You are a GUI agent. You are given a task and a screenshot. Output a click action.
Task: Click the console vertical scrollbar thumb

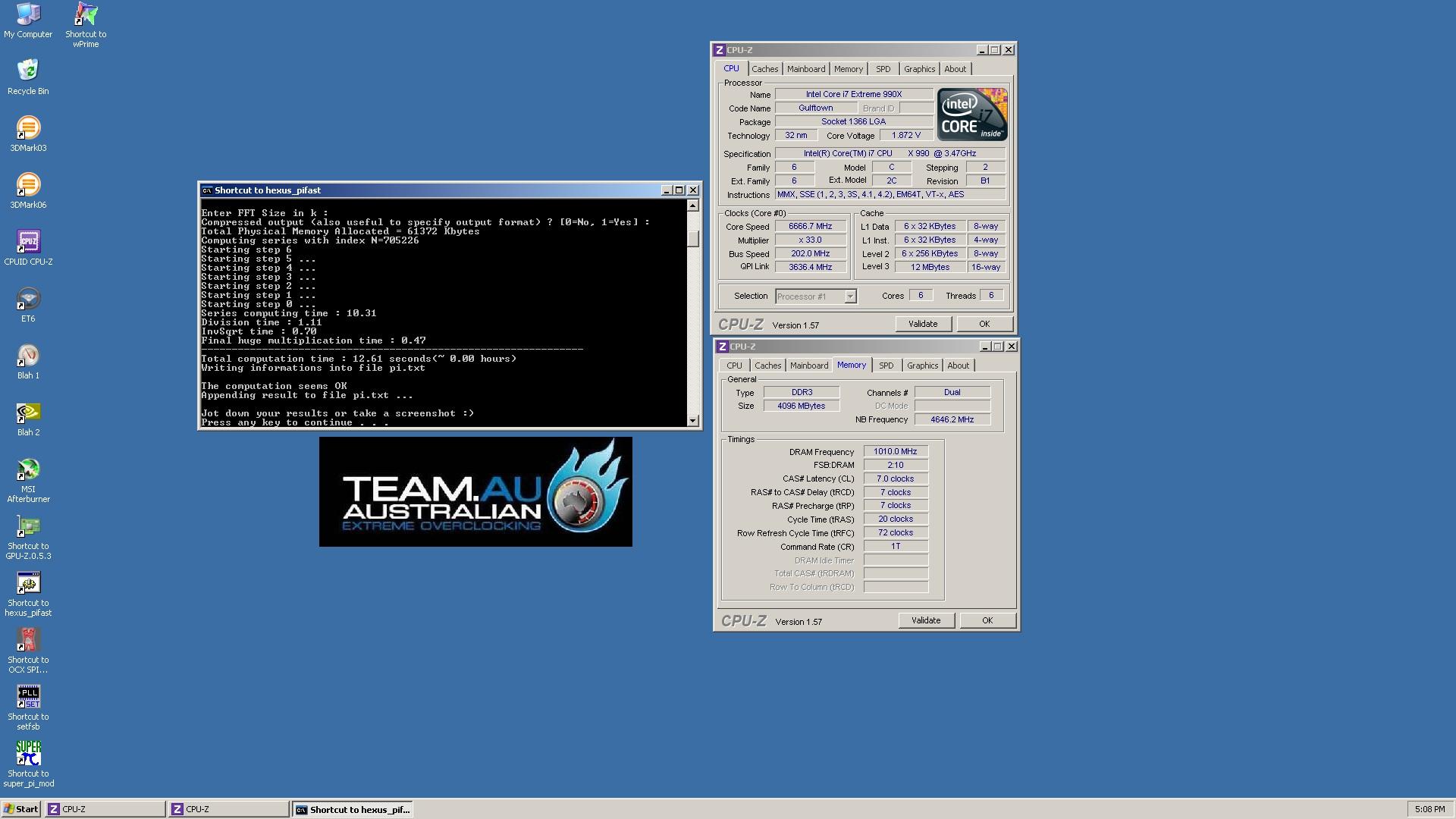tap(692, 238)
